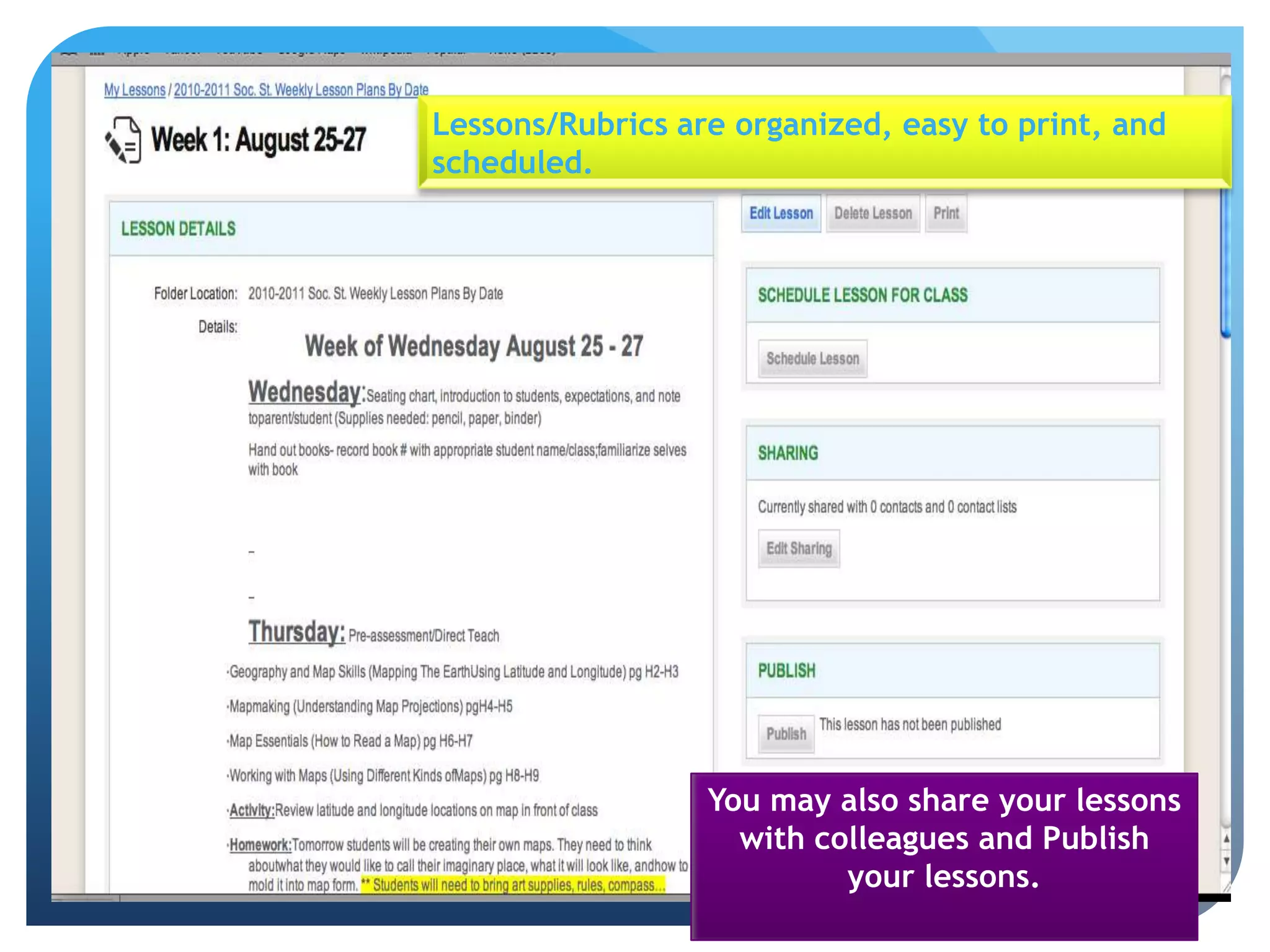This screenshot has width=1270, height=952.
Task: Click the blue vertical scrollbar thumb
Action: [1225, 263]
